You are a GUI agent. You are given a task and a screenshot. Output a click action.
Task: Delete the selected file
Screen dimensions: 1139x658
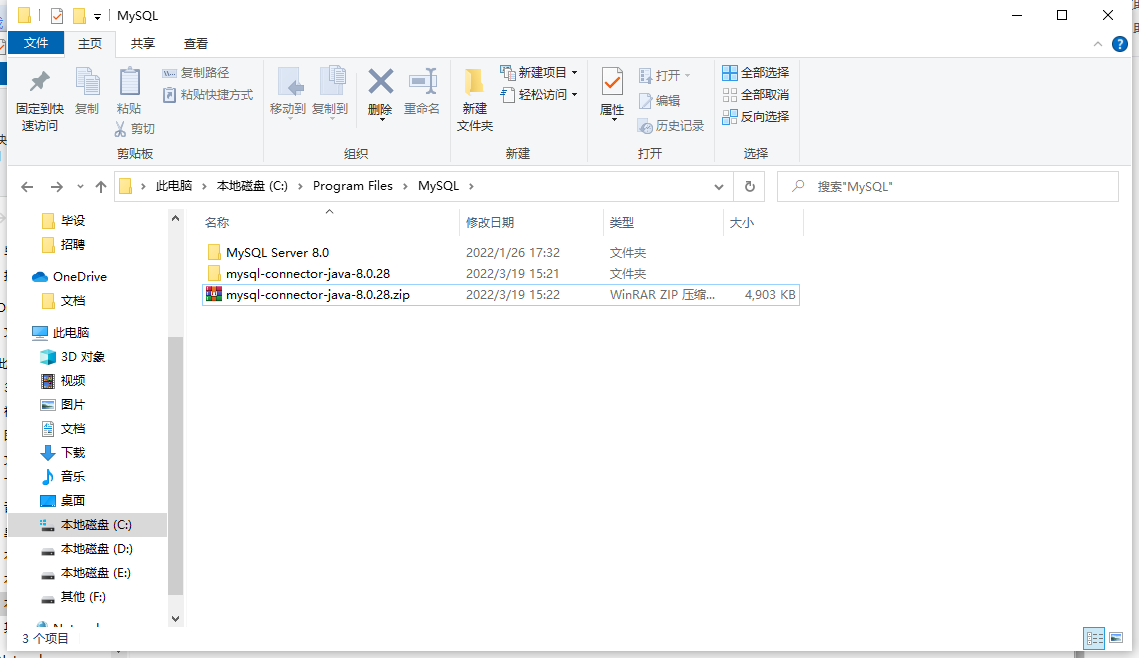380,94
